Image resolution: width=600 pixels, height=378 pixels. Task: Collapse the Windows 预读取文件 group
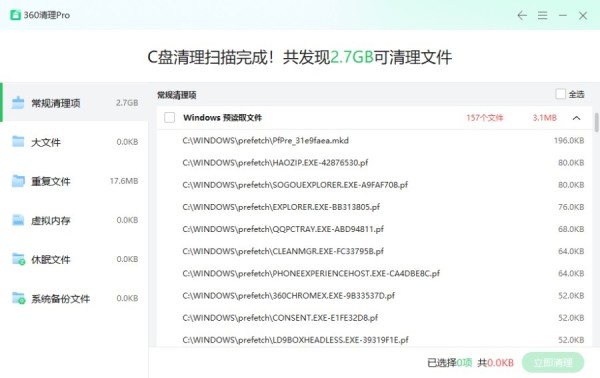[x=576, y=118]
